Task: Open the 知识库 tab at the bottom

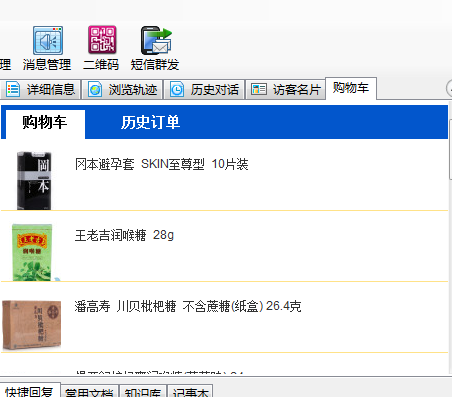Action: click(x=143, y=392)
